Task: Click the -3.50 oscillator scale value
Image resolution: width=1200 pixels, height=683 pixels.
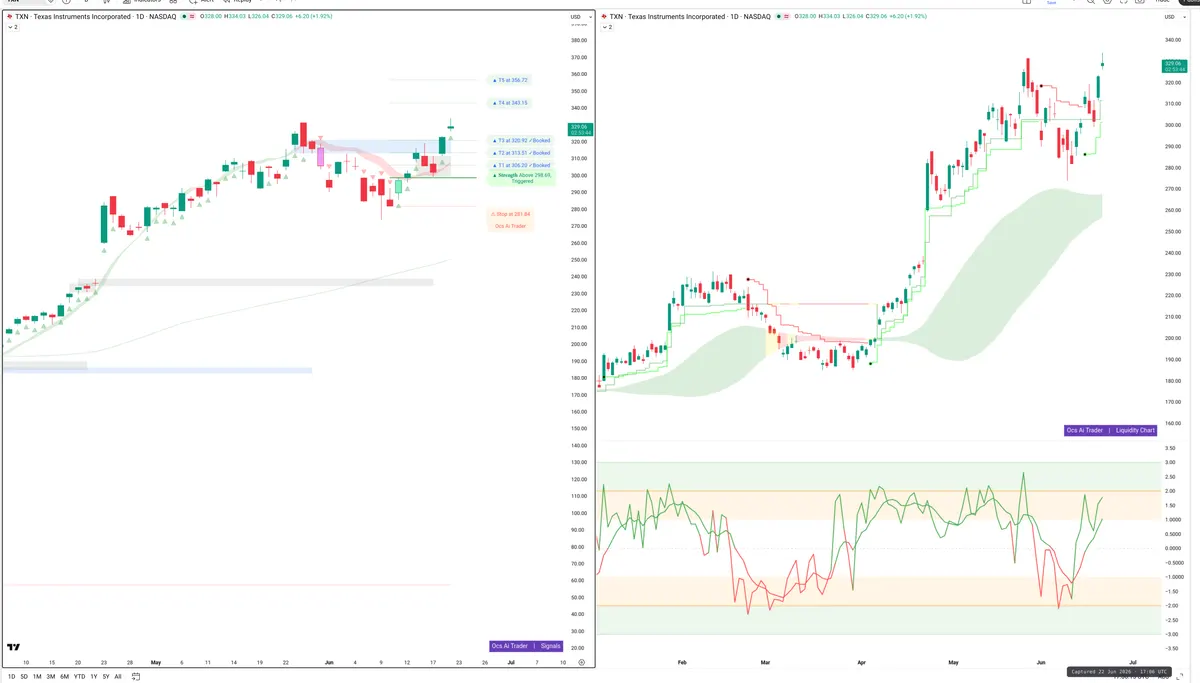Action: click(1172, 648)
